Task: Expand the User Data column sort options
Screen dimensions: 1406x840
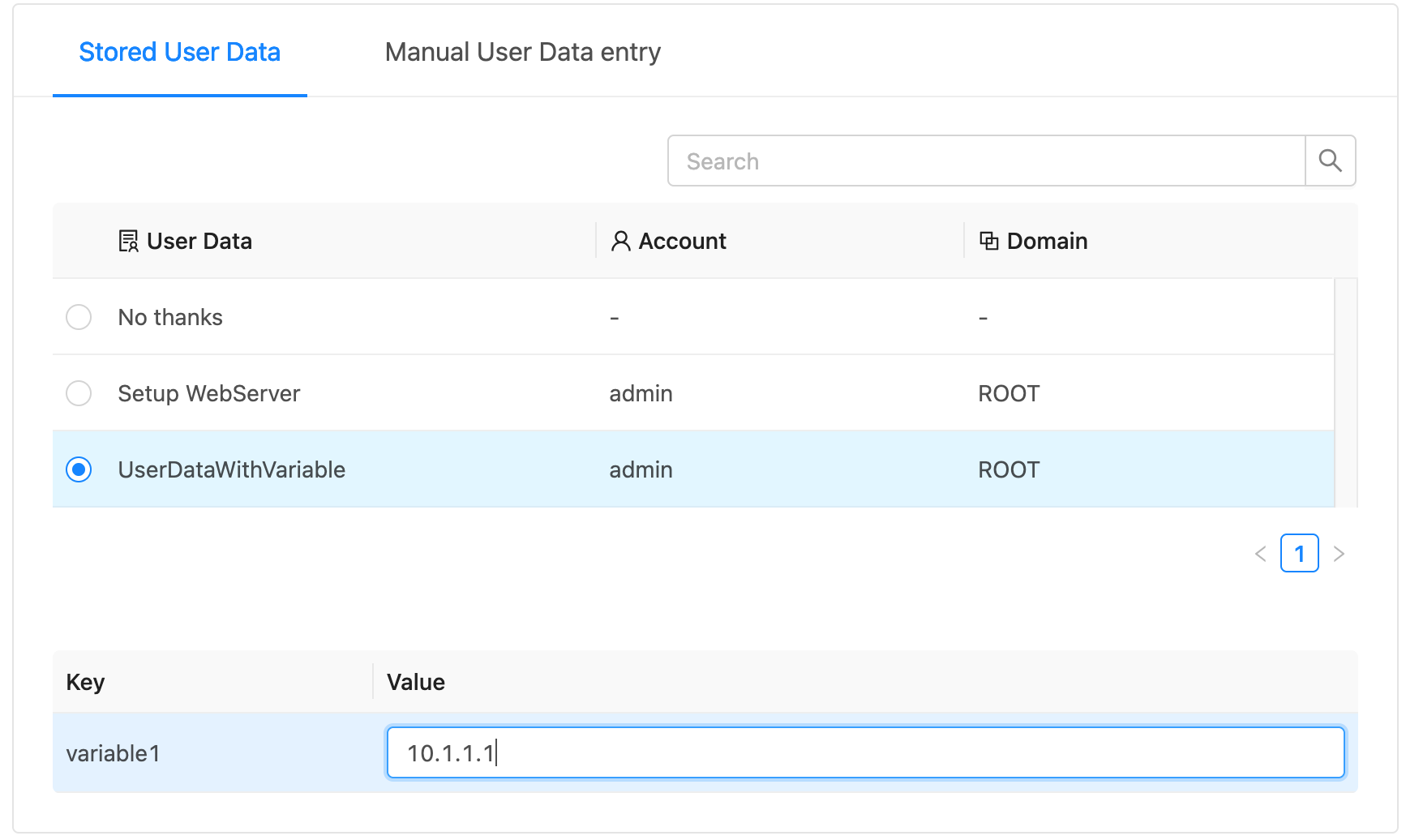Action: coord(199,240)
